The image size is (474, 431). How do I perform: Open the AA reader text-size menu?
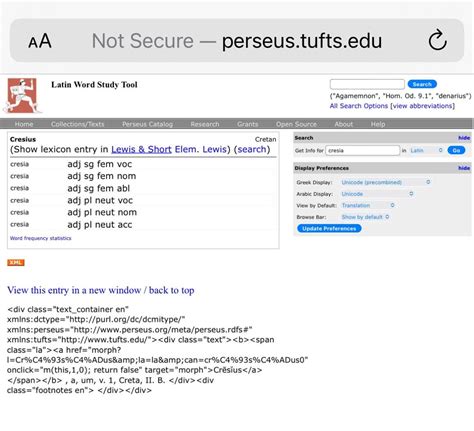pos(40,41)
